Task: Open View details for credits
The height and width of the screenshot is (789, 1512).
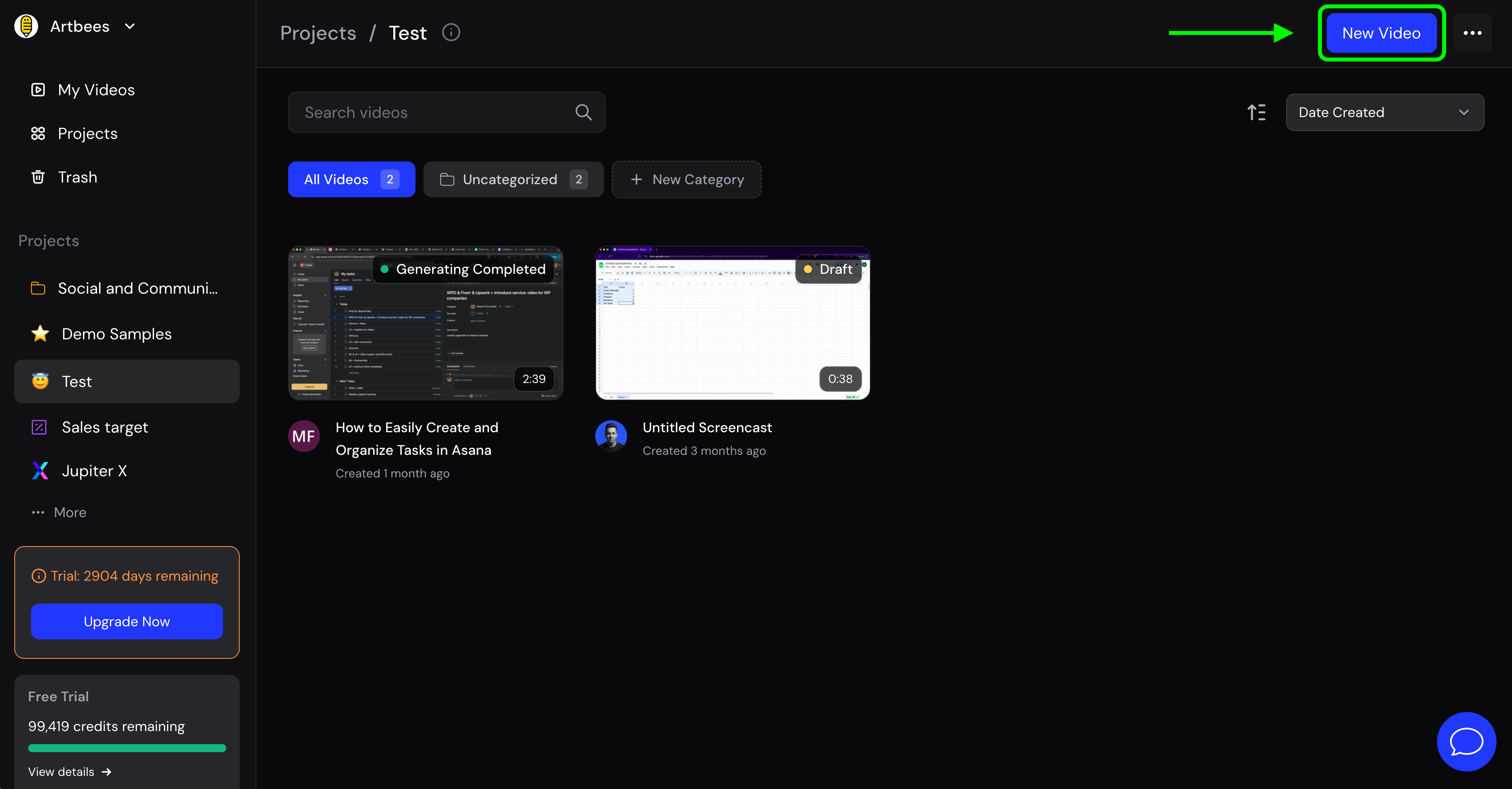Action: click(x=69, y=772)
